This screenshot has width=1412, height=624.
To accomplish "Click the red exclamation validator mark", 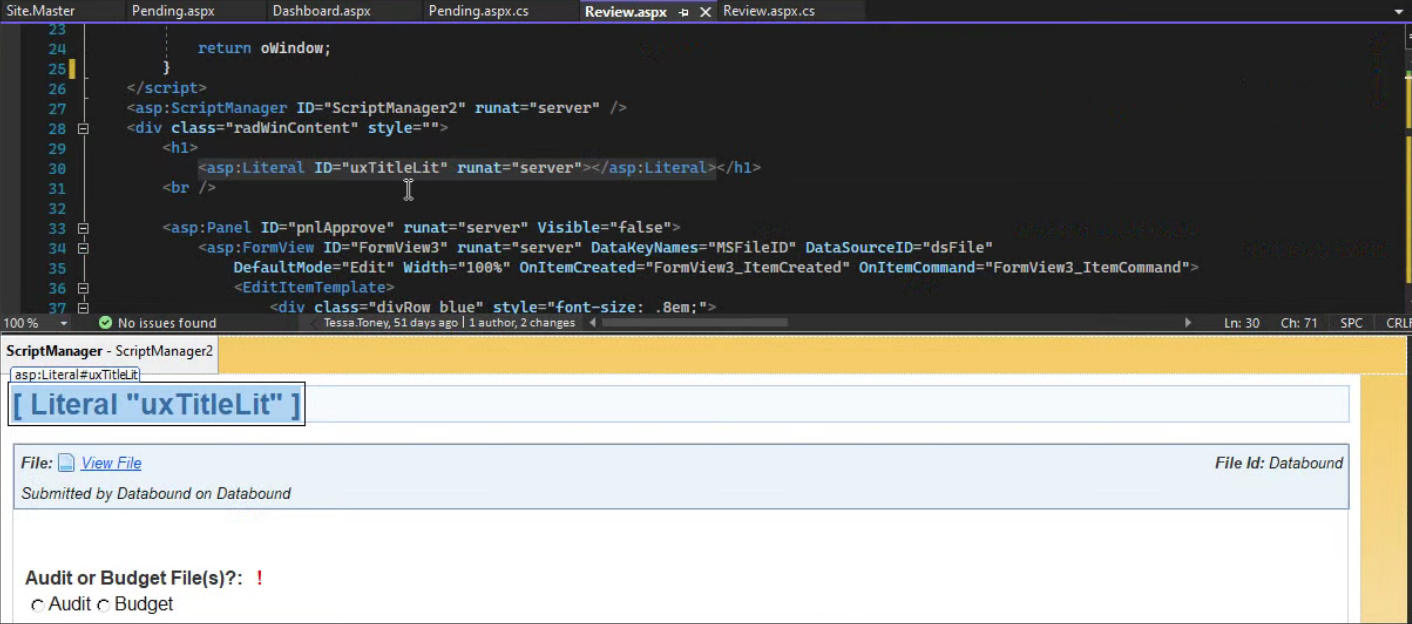I will coord(259,578).
